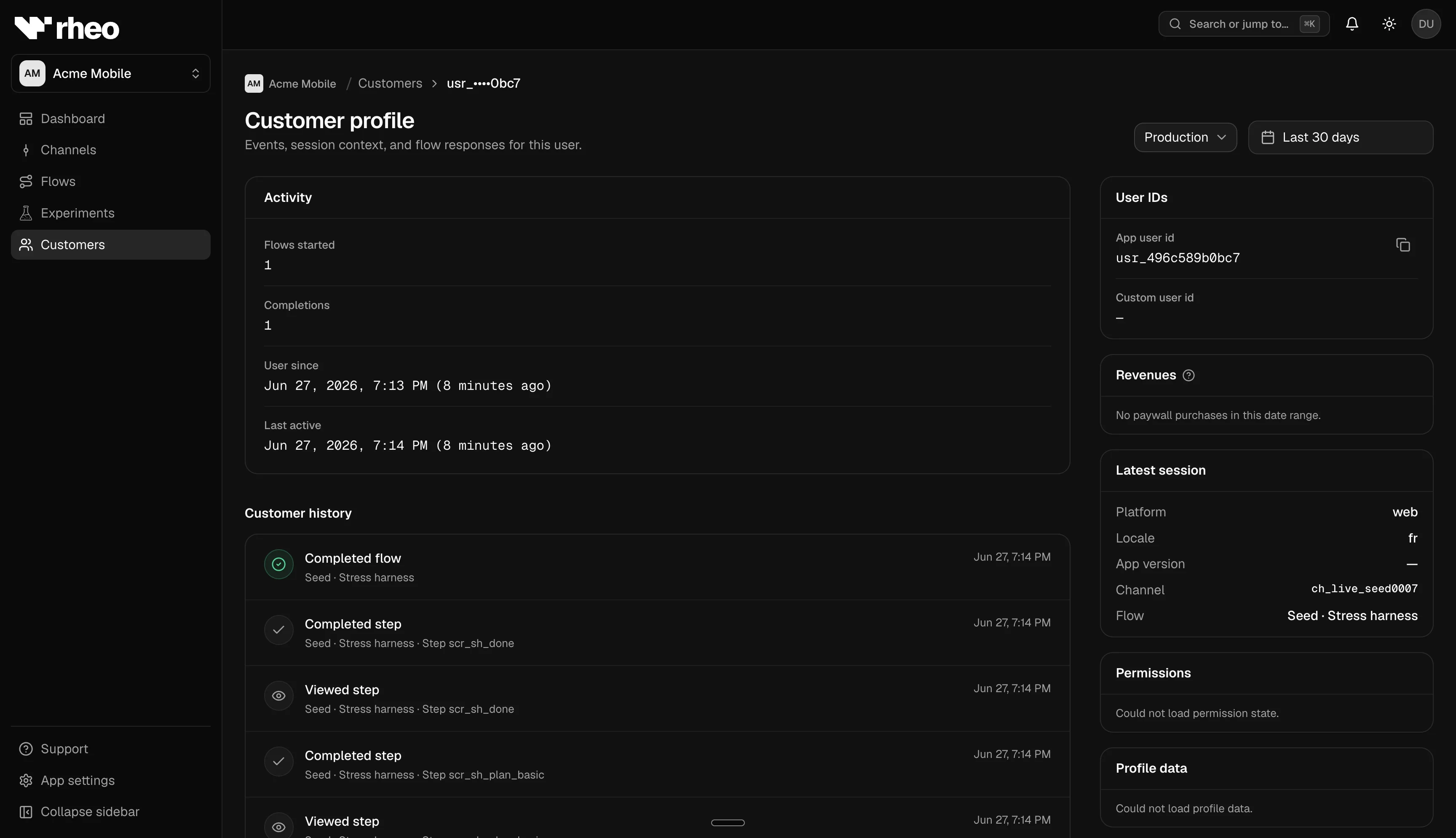Click the search magnifier icon
1456x838 pixels.
tap(1175, 24)
